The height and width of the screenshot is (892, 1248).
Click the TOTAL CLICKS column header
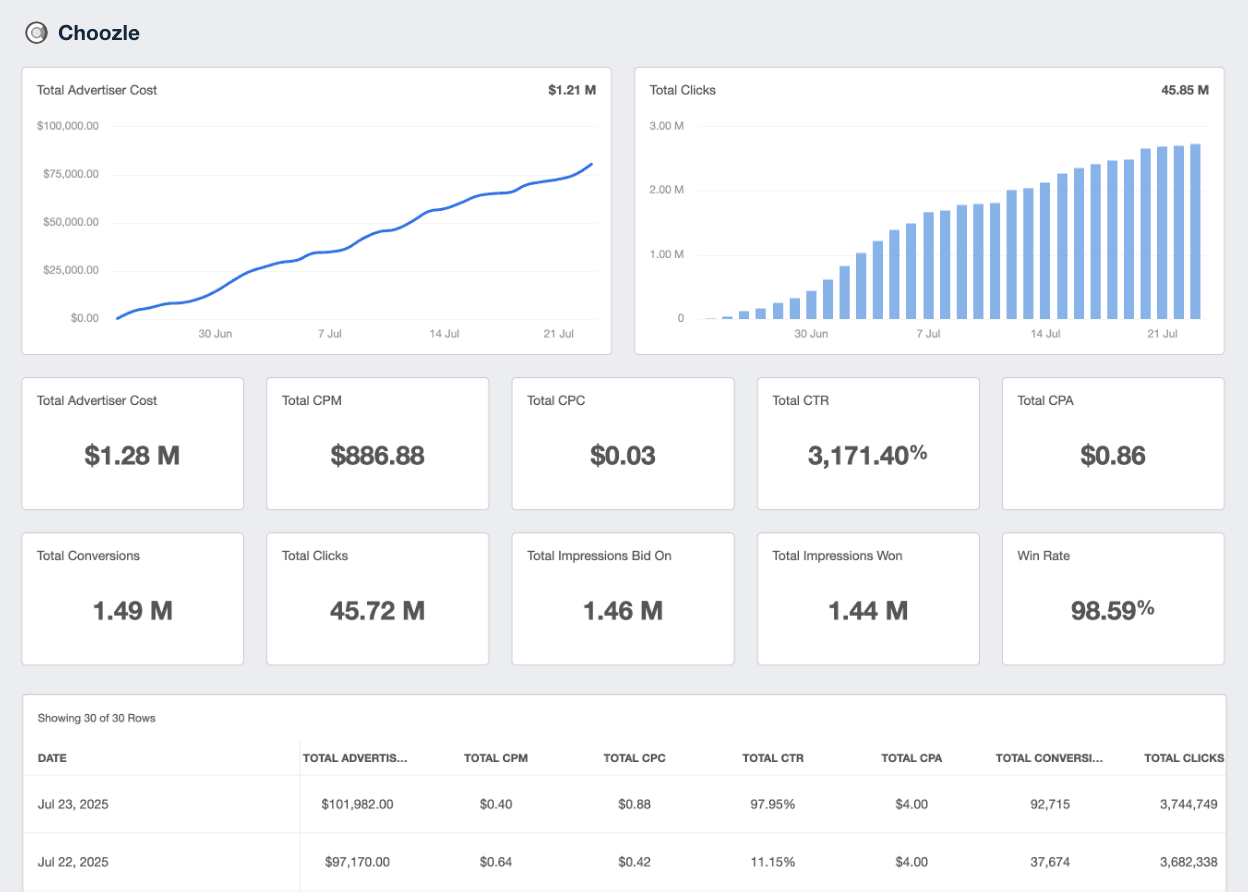tap(1183, 758)
